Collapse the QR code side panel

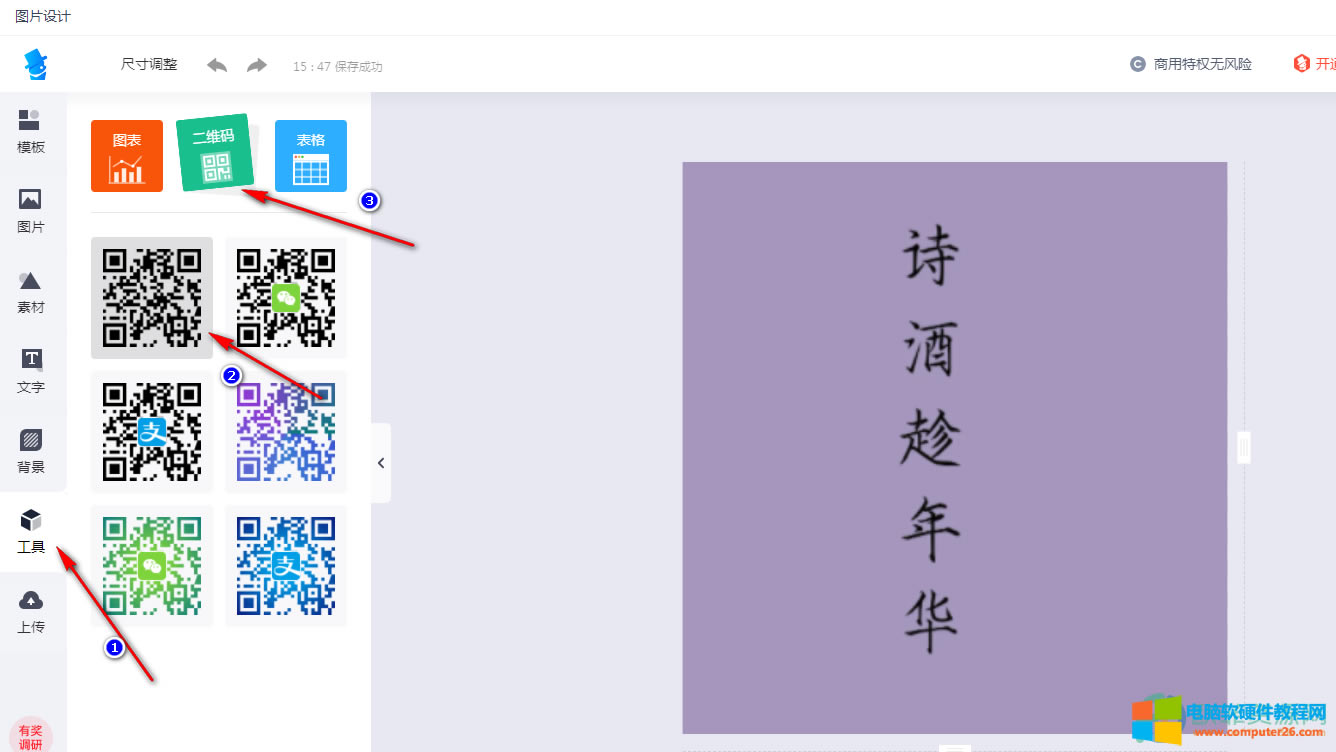[x=380, y=463]
